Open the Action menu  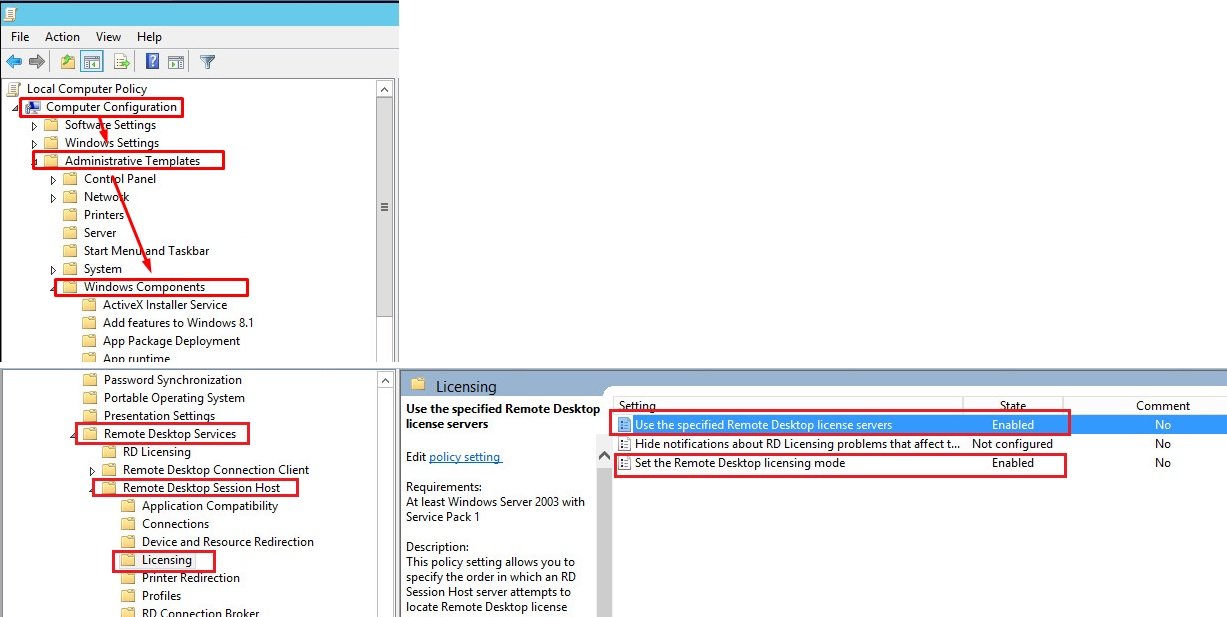(x=62, y=37)
